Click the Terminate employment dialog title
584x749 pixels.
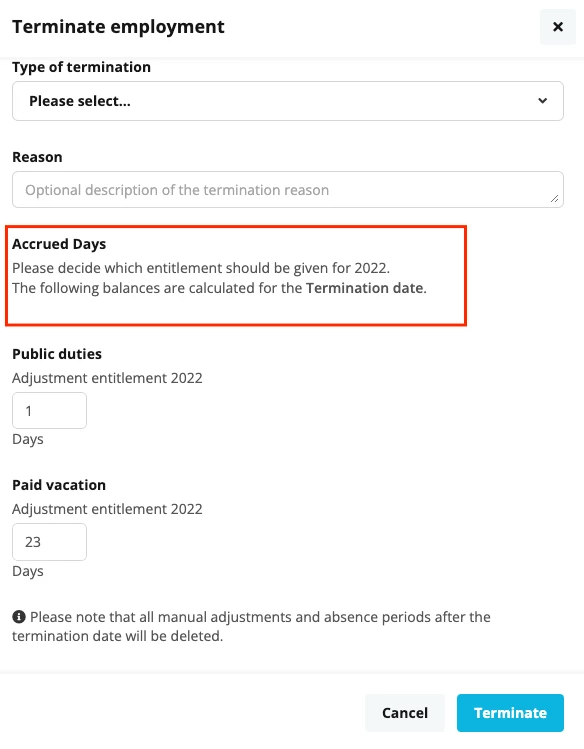pyautogui.click(x=118, y=27)
